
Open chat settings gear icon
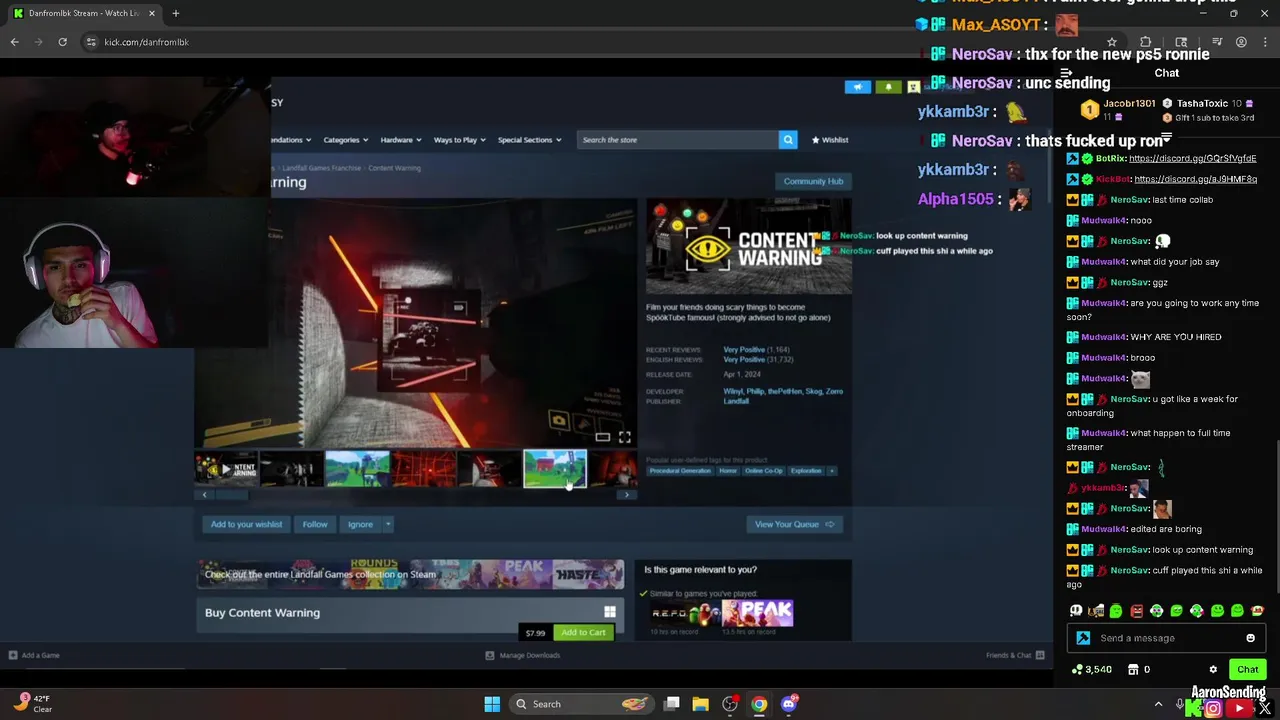point(1213,669)
